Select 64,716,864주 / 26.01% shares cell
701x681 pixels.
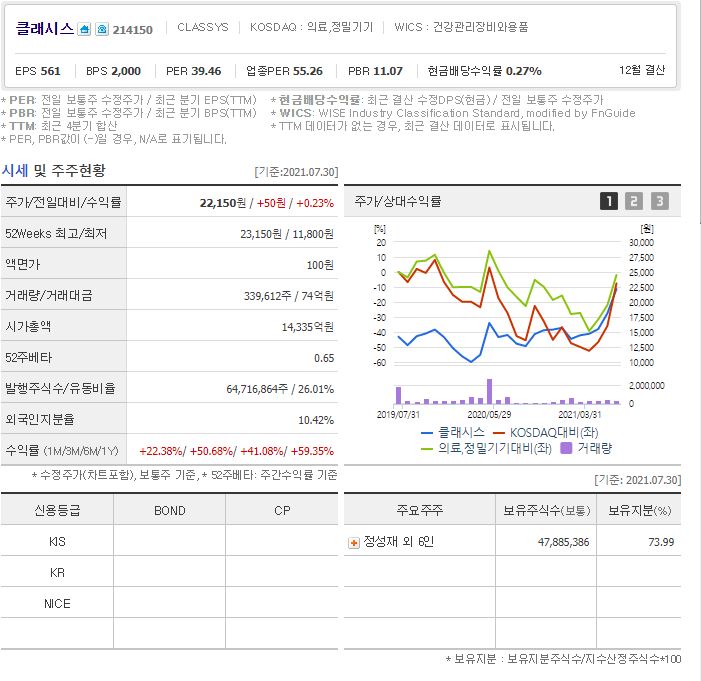click(x=280, y=389)
